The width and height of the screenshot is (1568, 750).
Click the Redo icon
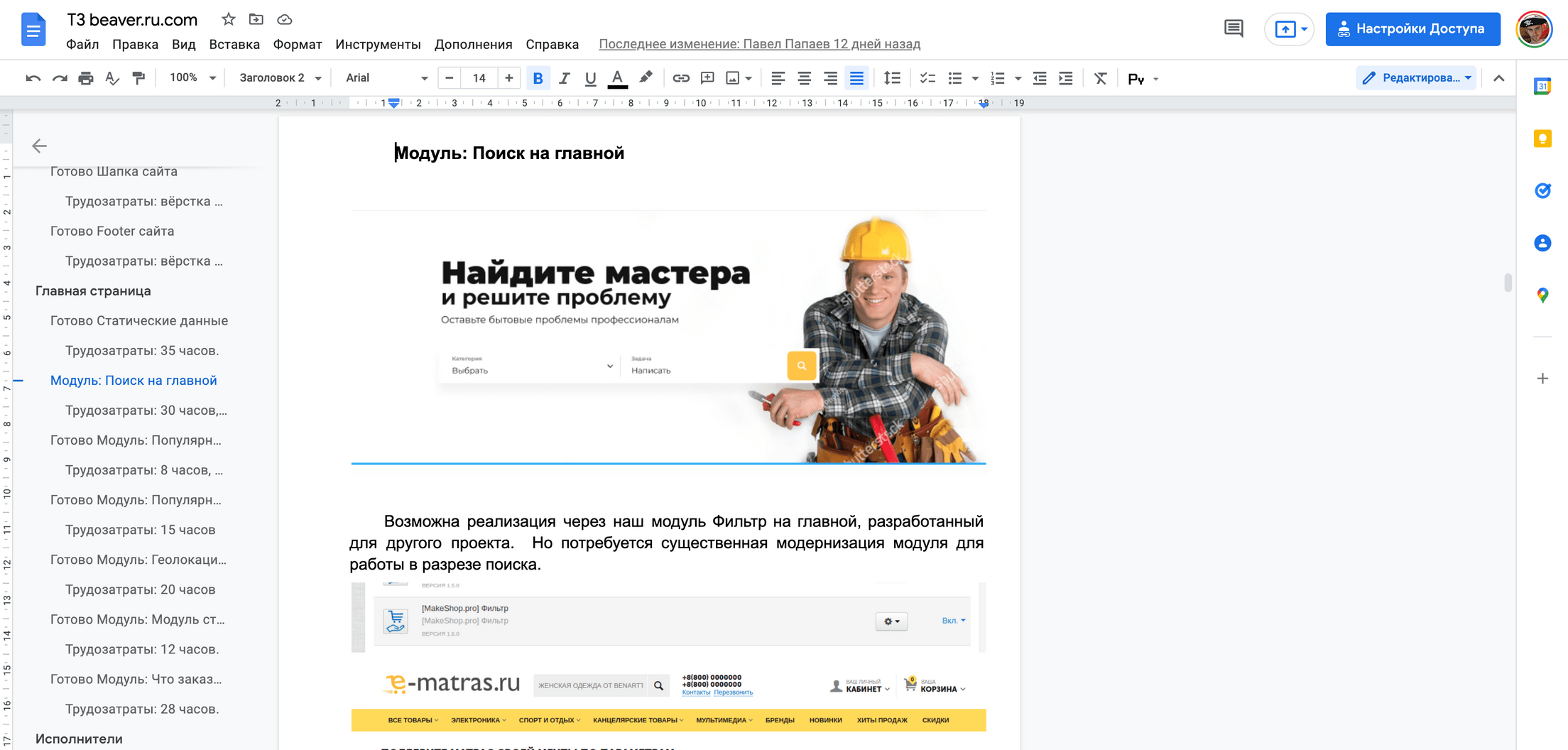[60, 78]
